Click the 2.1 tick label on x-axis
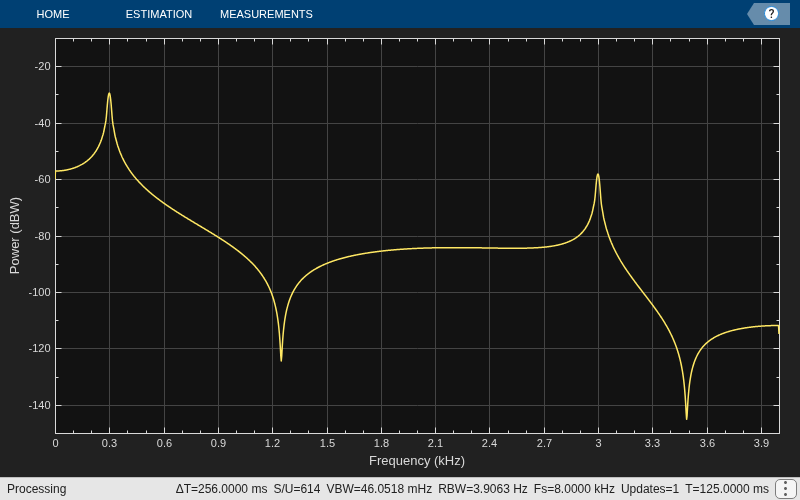The image size is (800, 500). click(x=435, y=443)
